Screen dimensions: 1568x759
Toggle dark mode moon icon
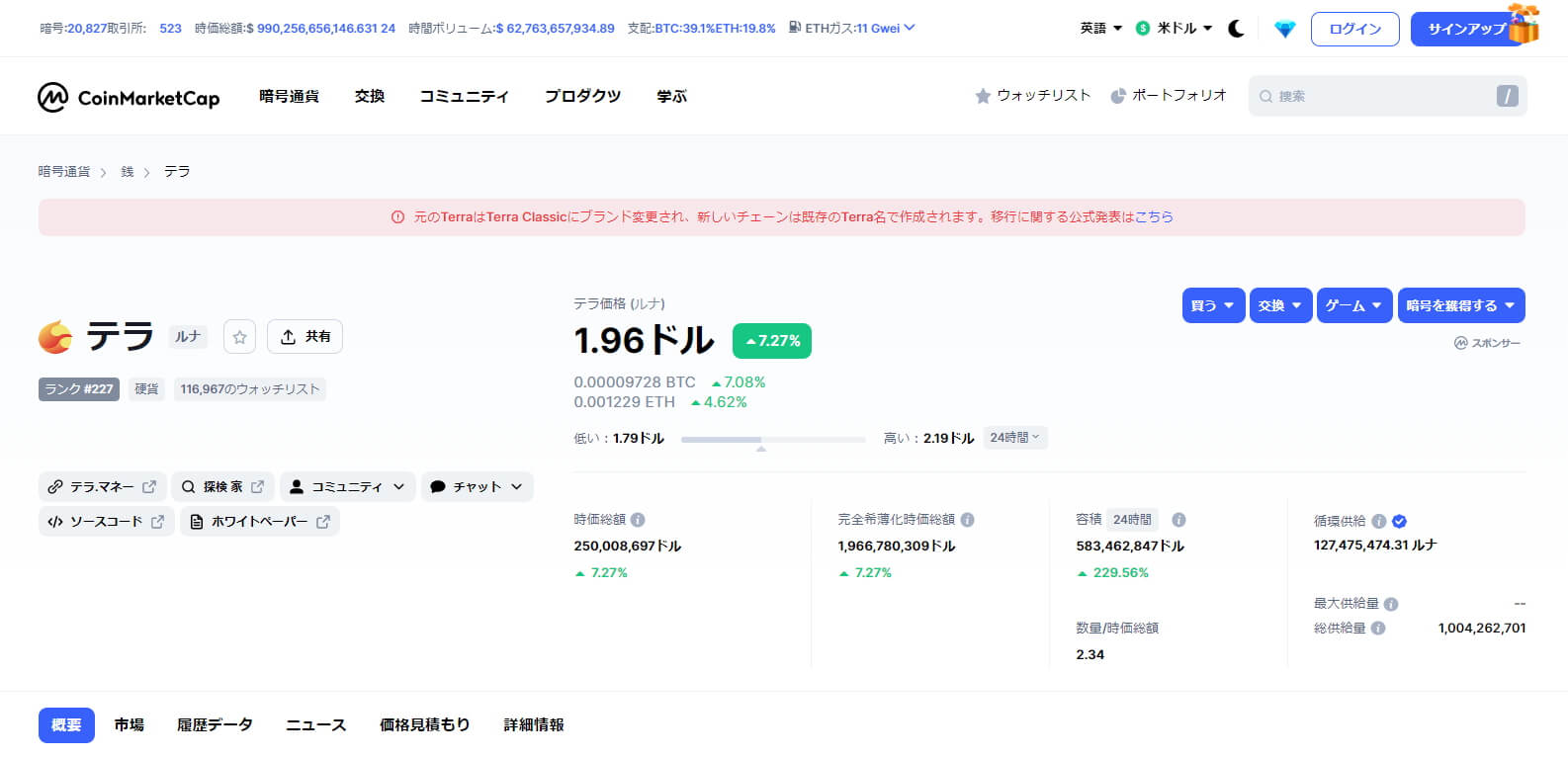[1236, 29]
